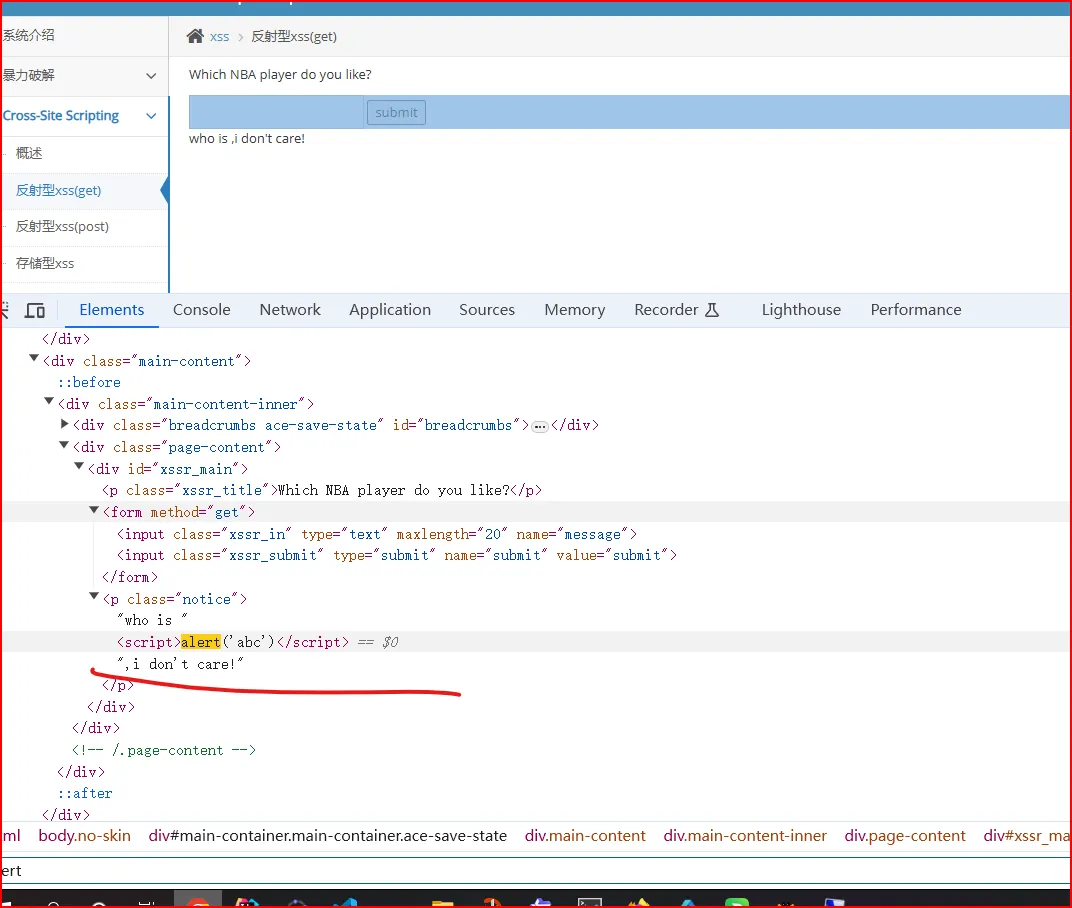Image resolution: width=1072 pixels, height=908 pixels.
Task: Open the 概述 sidebar item
Action: [29, 153]
